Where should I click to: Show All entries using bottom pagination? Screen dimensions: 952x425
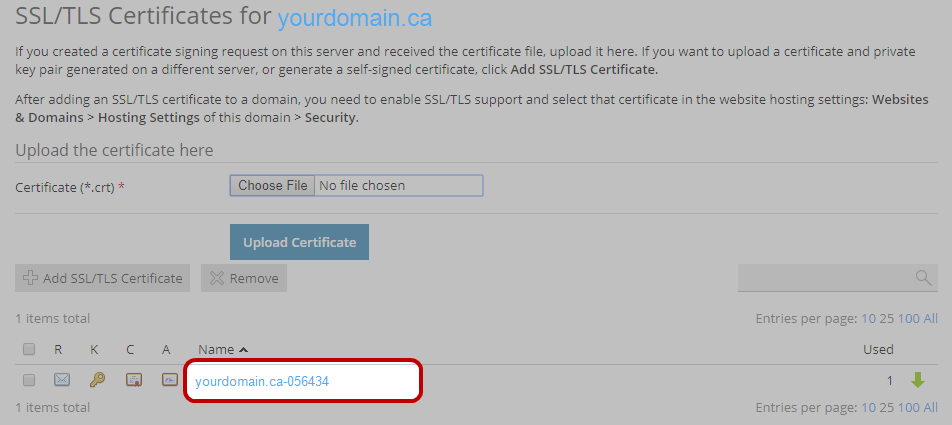click(930, 407)
